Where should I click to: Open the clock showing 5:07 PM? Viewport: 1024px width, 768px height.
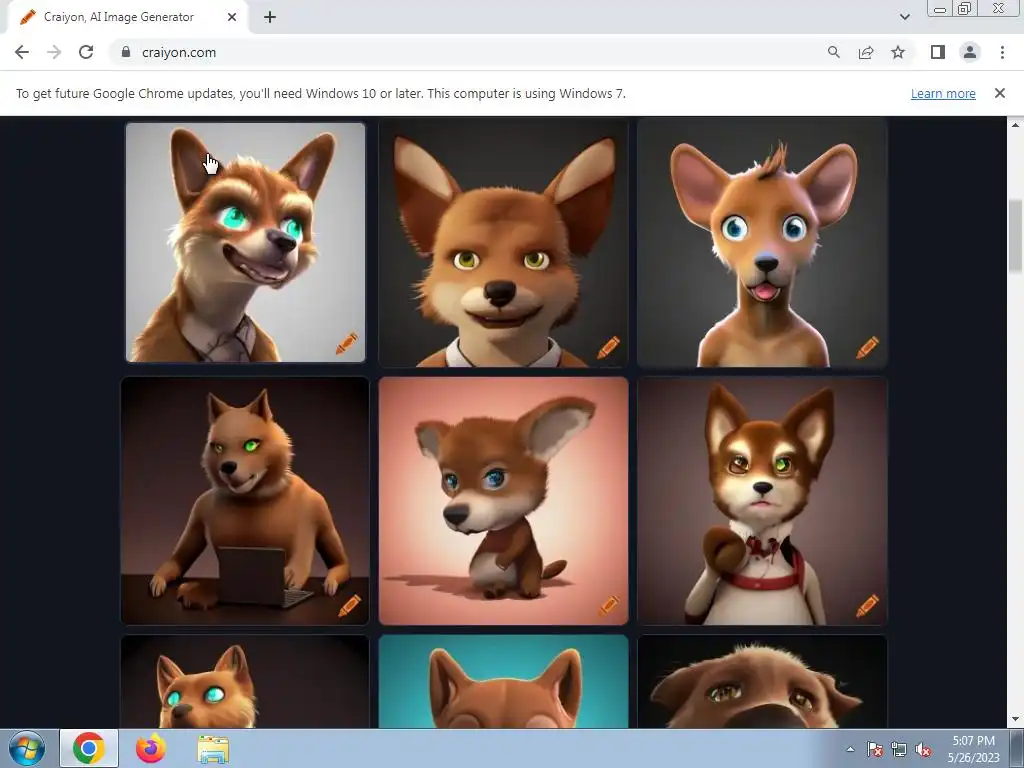[974, 749]
